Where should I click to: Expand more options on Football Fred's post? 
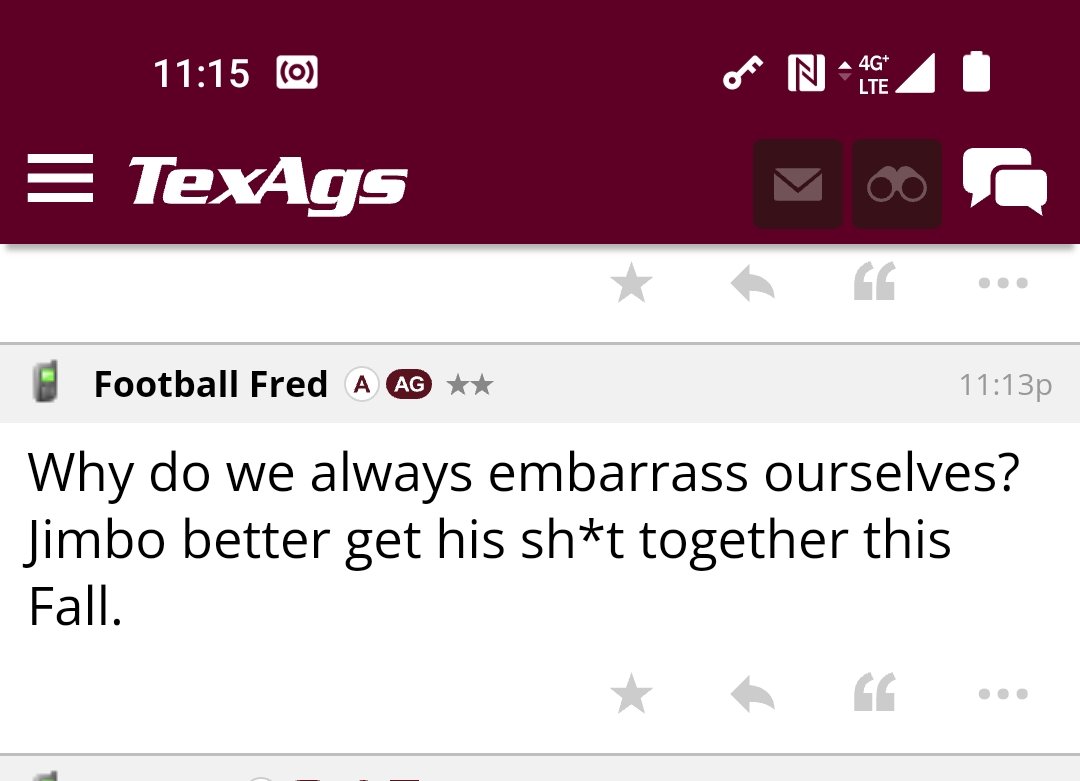tap(1003, 694)
